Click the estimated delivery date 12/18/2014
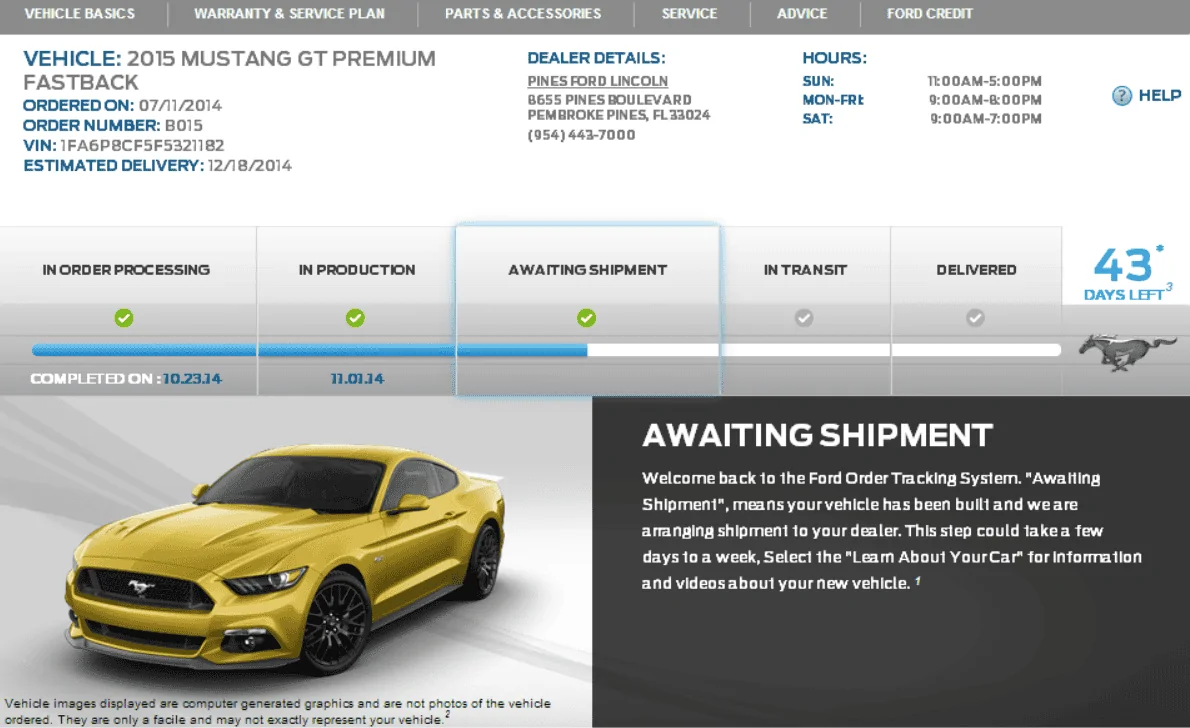Image resolution: width=1190 pixels, height=728 pixels. tap(250, 165)
